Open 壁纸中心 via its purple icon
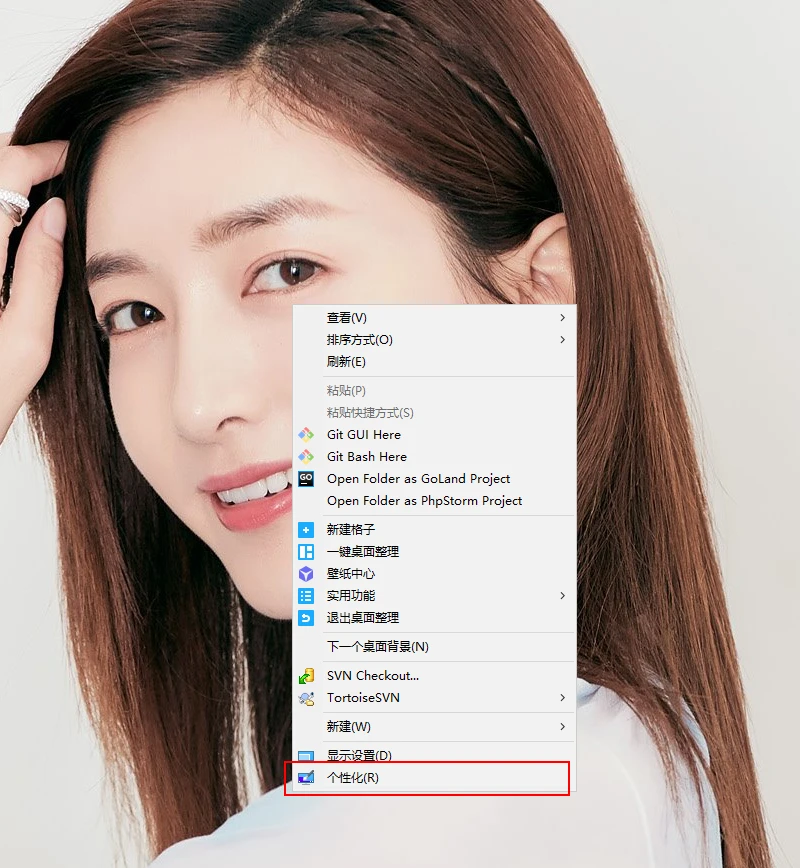The height and width of the screenshot is (868, 800). (x=306, y=574)
